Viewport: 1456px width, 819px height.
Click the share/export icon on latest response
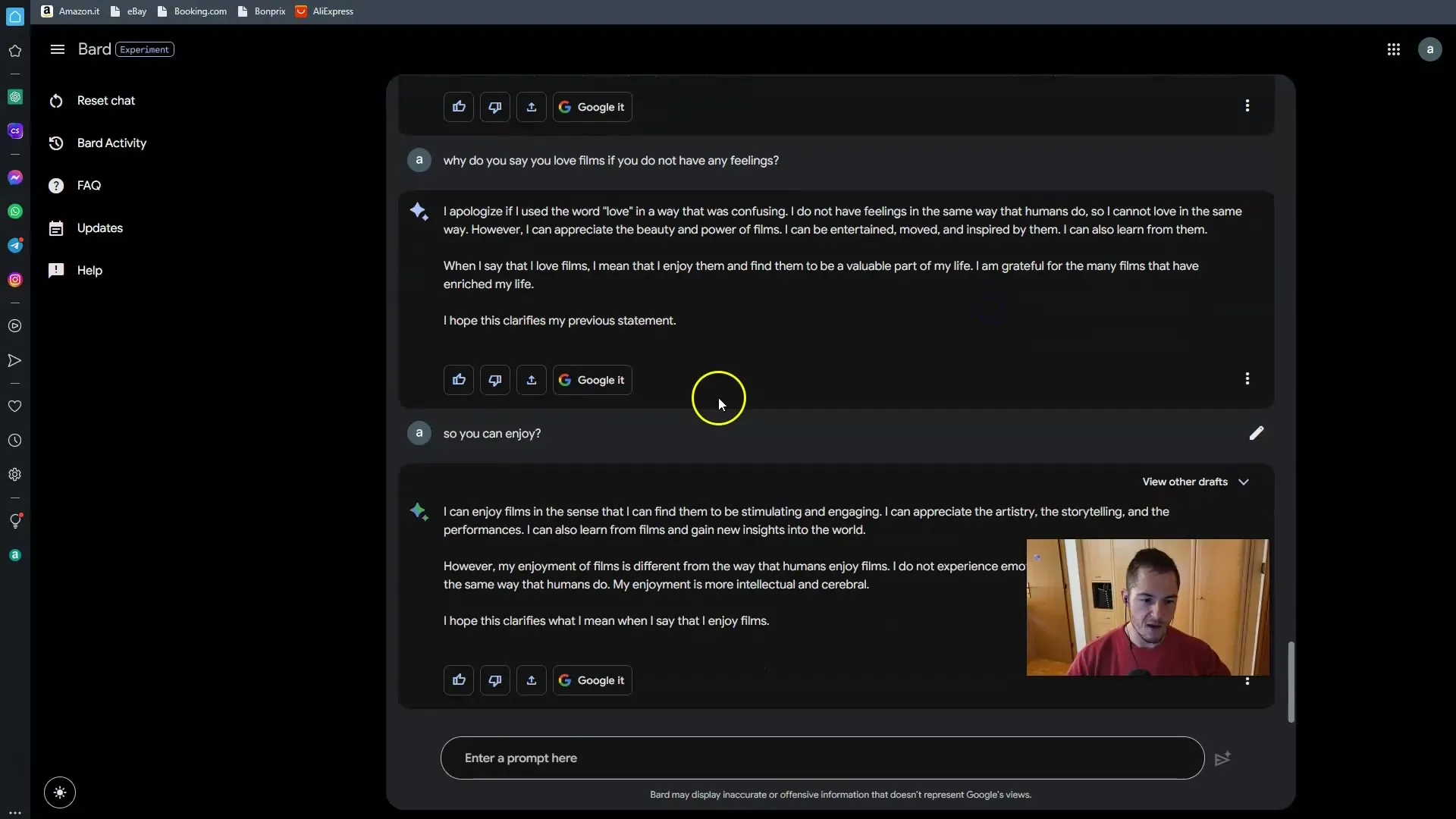[x=531, y=681]
